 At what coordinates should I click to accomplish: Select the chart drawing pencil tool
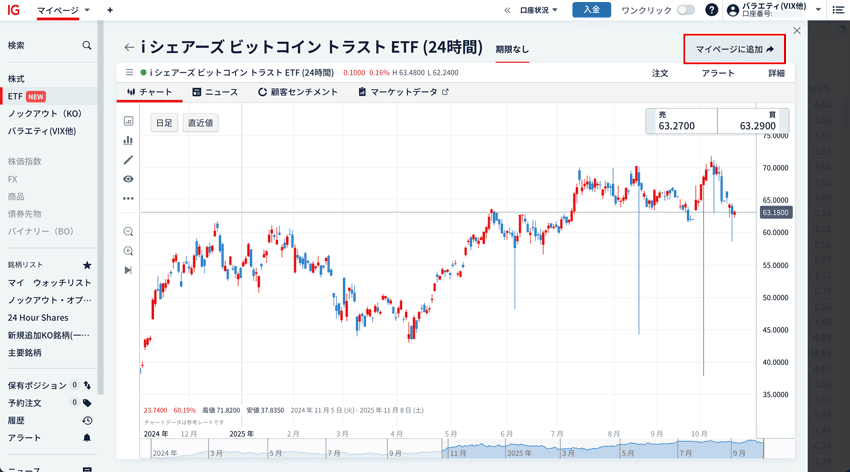click(128, 160)
